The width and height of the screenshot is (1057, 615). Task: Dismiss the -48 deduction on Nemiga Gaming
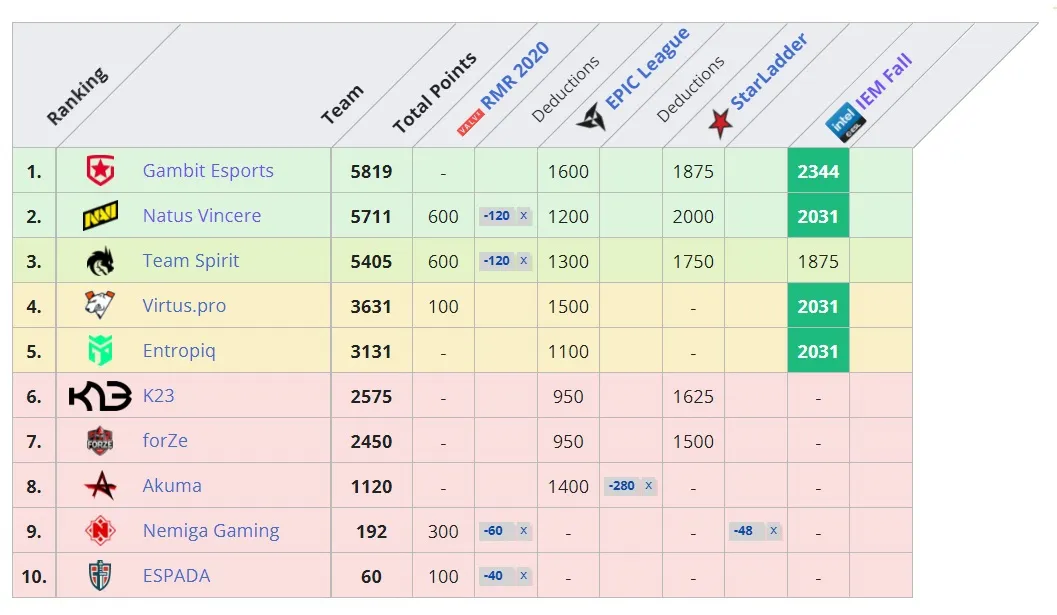(773, 531)
